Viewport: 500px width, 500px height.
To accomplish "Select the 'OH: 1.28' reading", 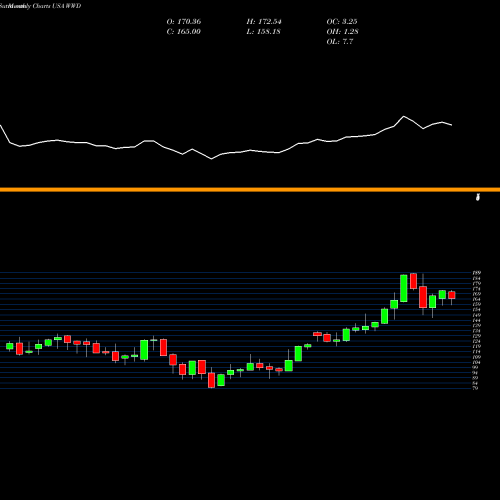I will tap(342, 32).
